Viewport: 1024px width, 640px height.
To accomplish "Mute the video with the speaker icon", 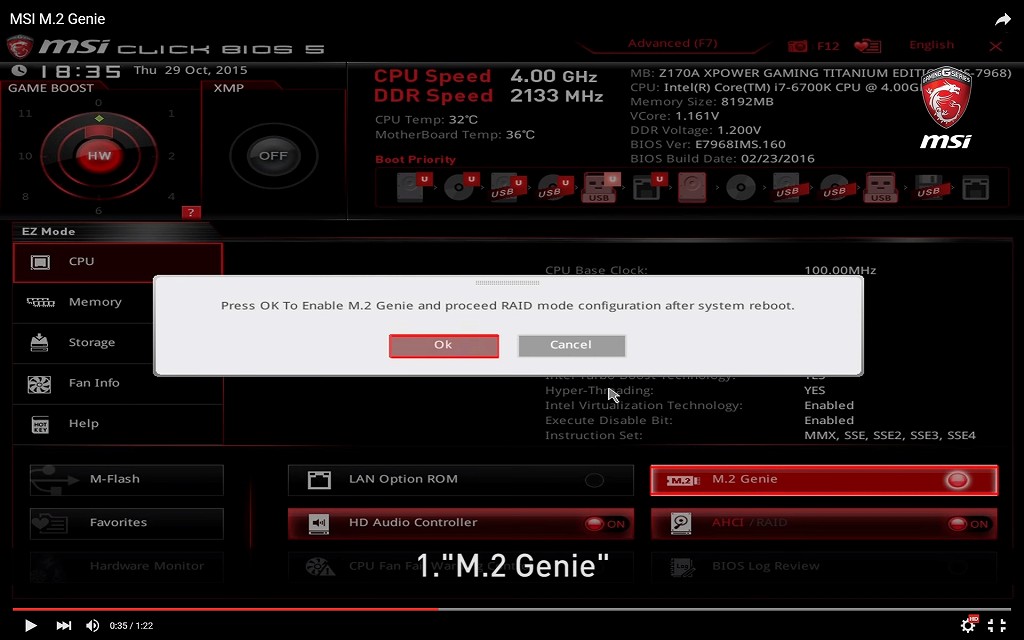I will [92, 625].
